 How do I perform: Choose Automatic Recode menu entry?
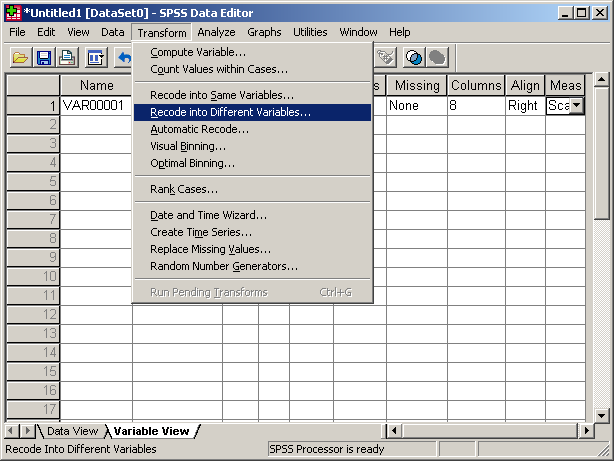click(x=253, y=129)
